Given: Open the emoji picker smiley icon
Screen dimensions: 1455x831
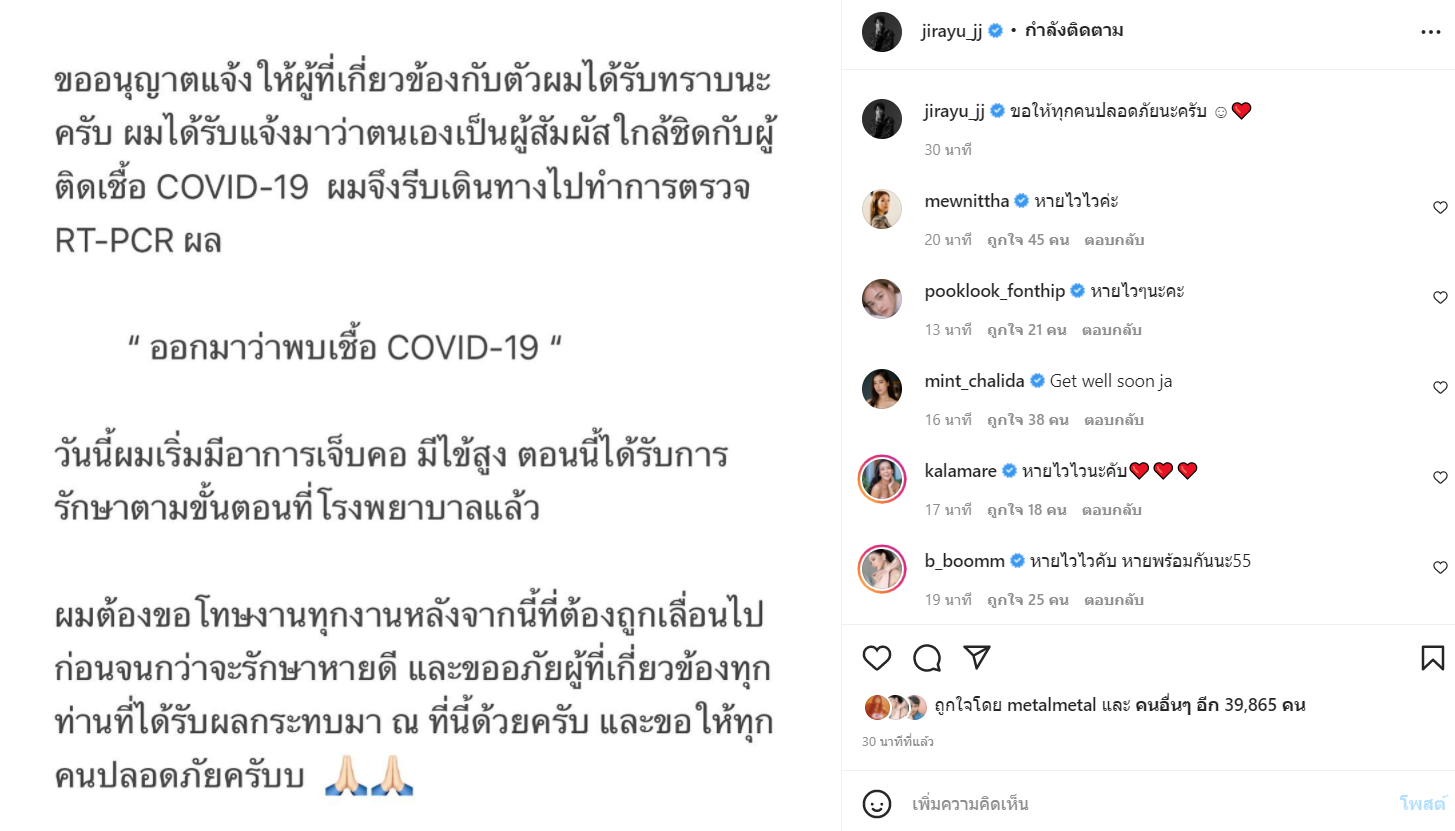Looking at the screenshot, I should (x=877, y=803).
